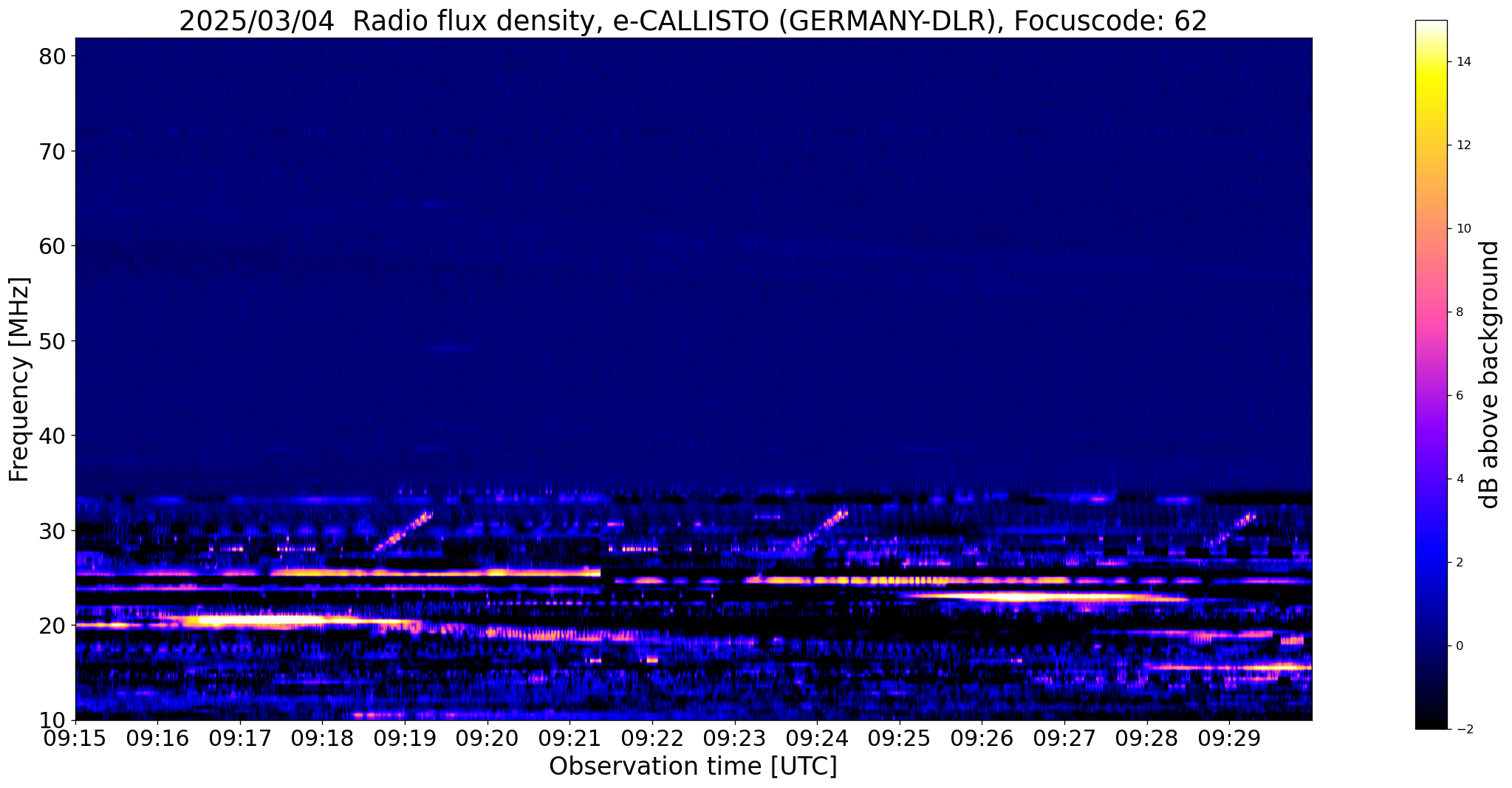This screenshot has width=1512, height=788.
Task: Click the 'Observation time [UTC]' axis label
Action: [x=693, y=766]
